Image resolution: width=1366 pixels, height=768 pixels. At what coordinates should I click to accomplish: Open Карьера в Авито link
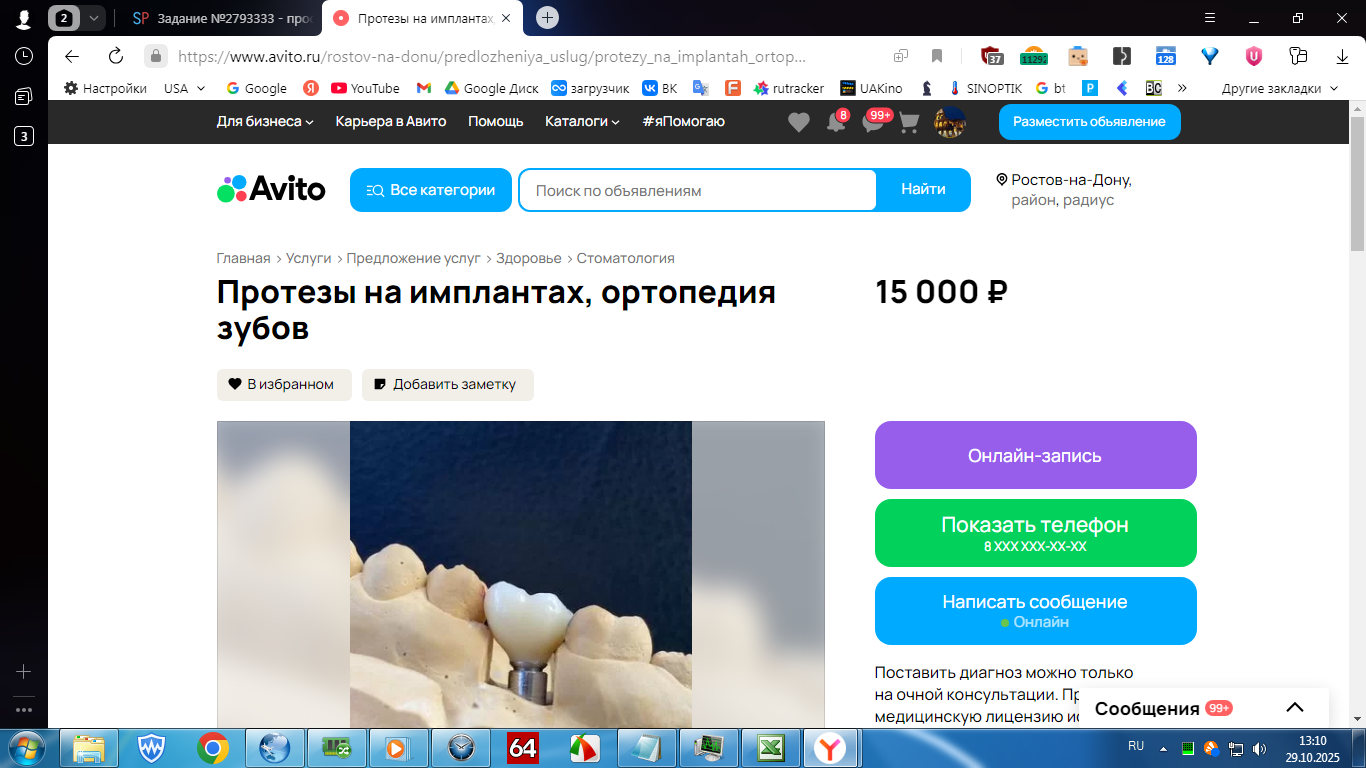pyautogui.click(x=391, y=122)
